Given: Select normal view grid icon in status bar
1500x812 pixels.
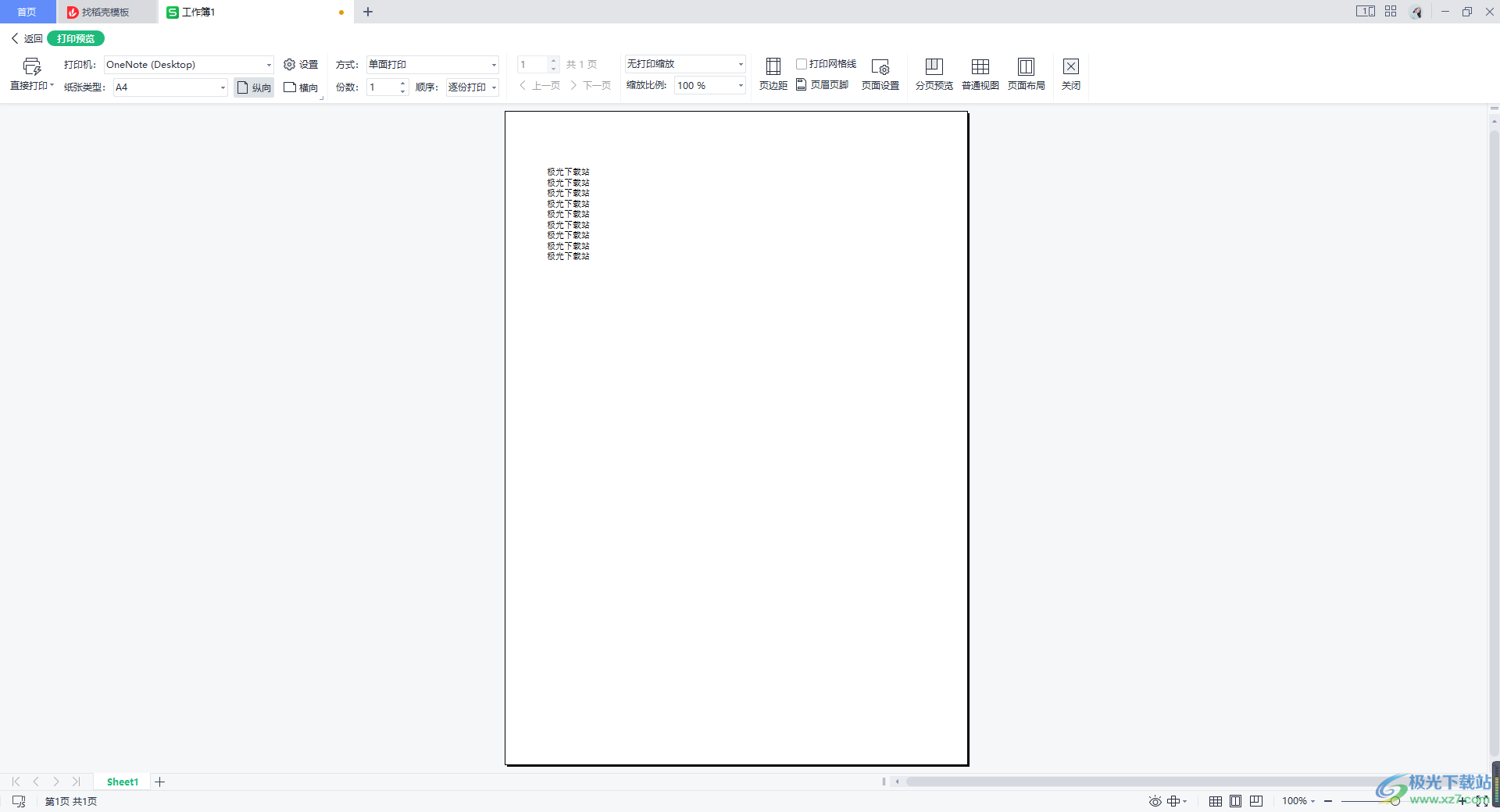Looking at the screenshot, I should click(1216, 801).
